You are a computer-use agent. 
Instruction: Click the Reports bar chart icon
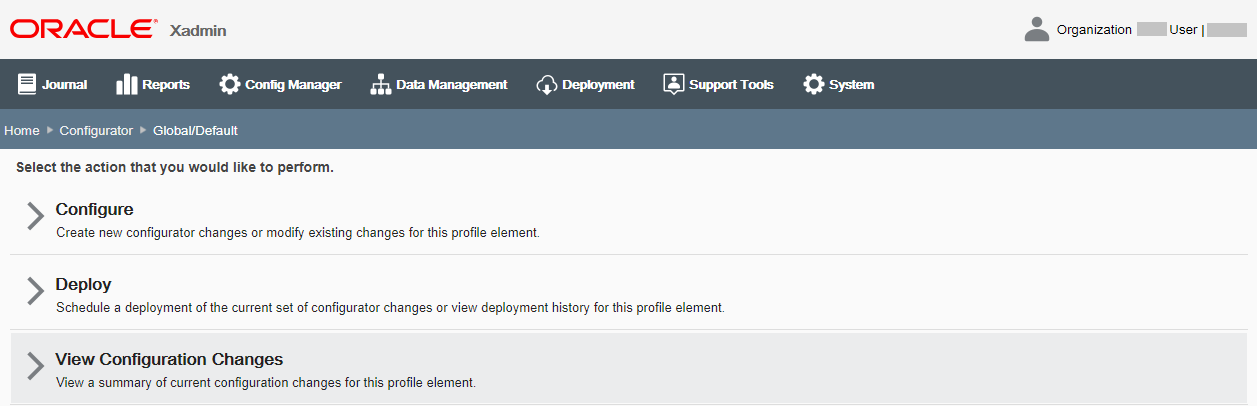click(127, 84)
